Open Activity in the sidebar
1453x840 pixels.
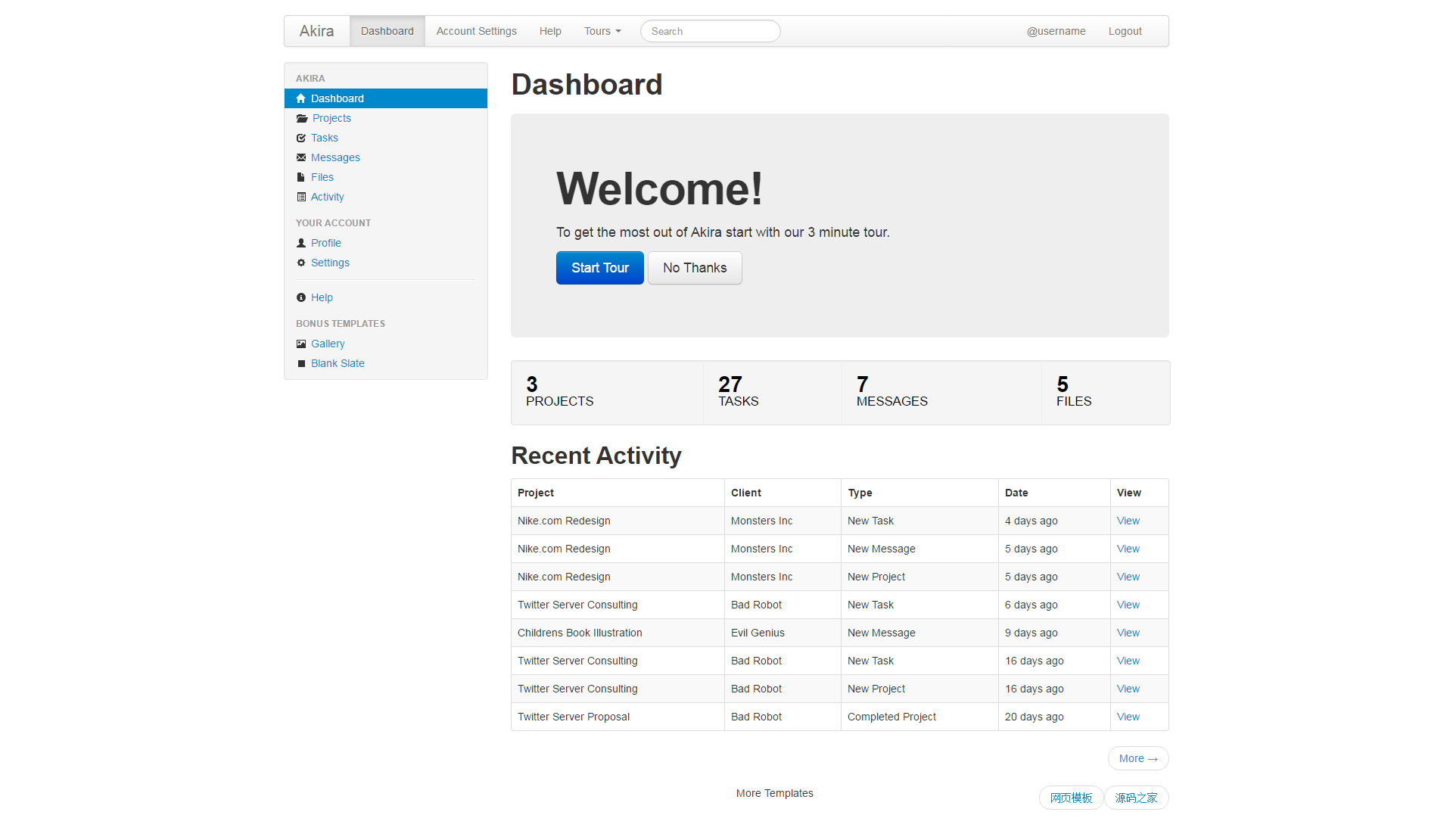[327, 197]
